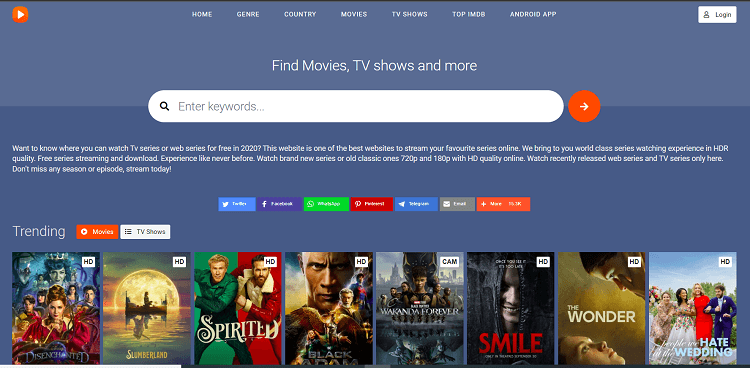Share via the Pinterest button
This screenshot has width=750, height=368.
pos(372,204)
